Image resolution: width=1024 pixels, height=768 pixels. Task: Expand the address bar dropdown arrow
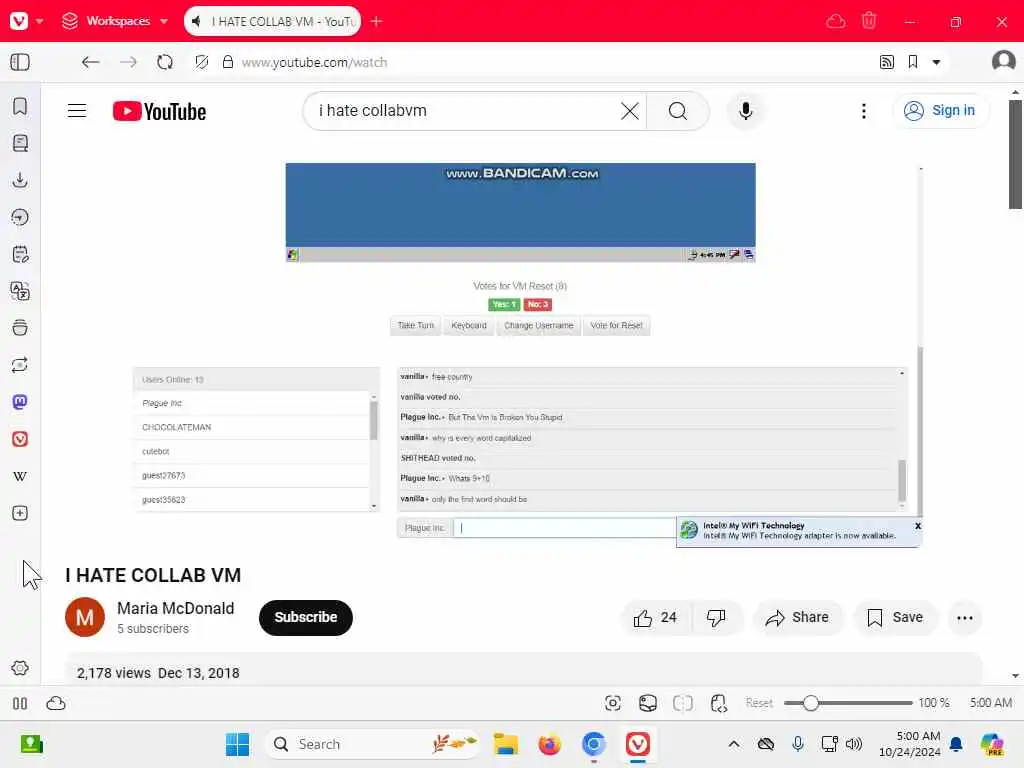pyautogui.click(x=936, y=62)
